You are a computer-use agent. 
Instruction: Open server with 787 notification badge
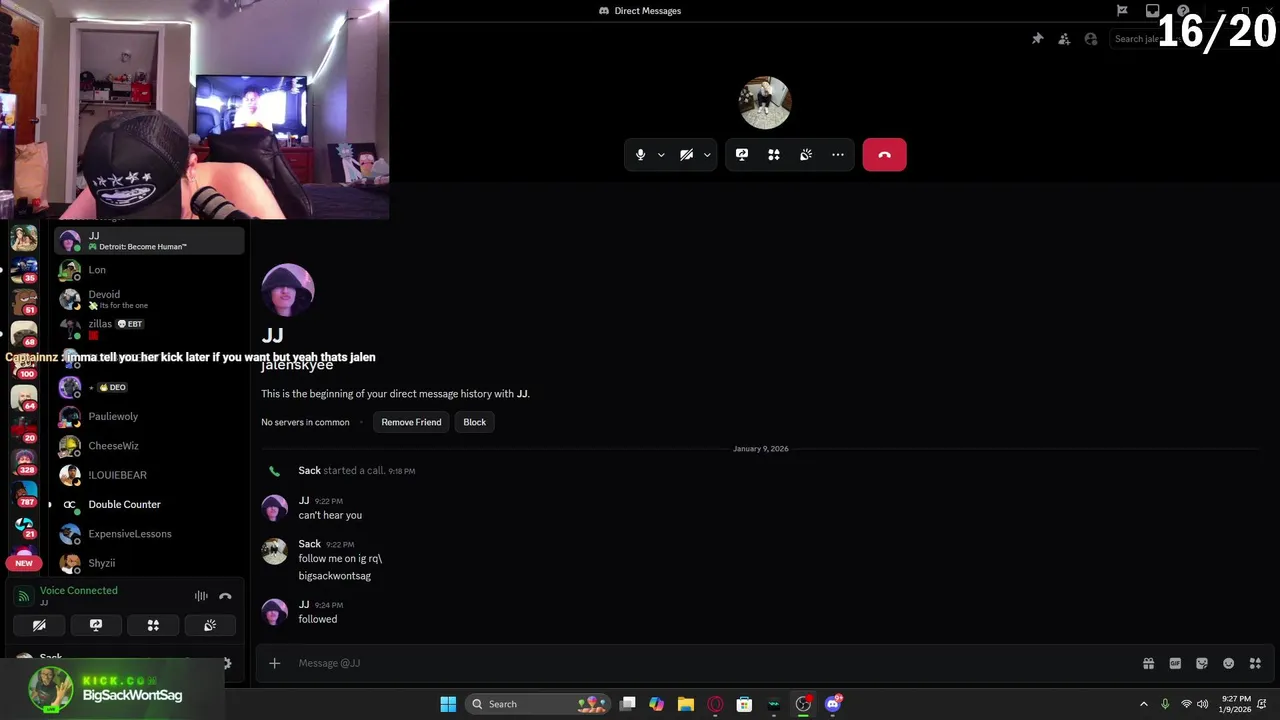(24, 493)
